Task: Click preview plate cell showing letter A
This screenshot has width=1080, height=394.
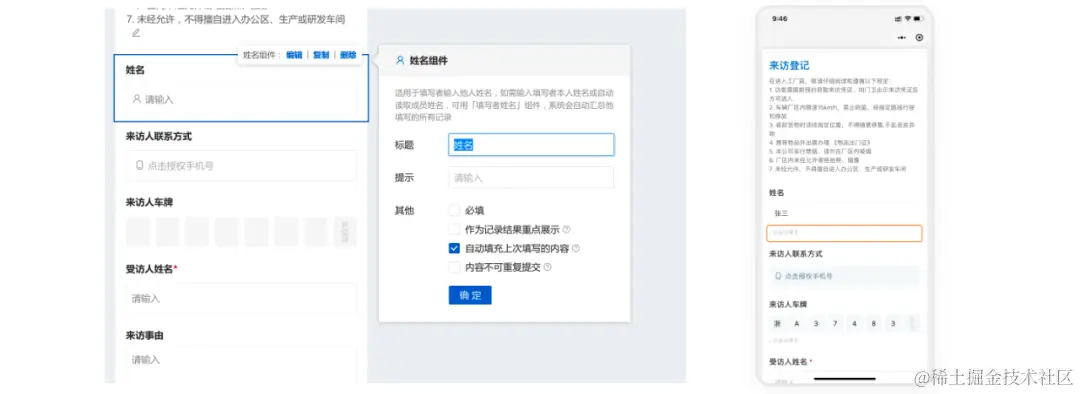Action: 797,324
